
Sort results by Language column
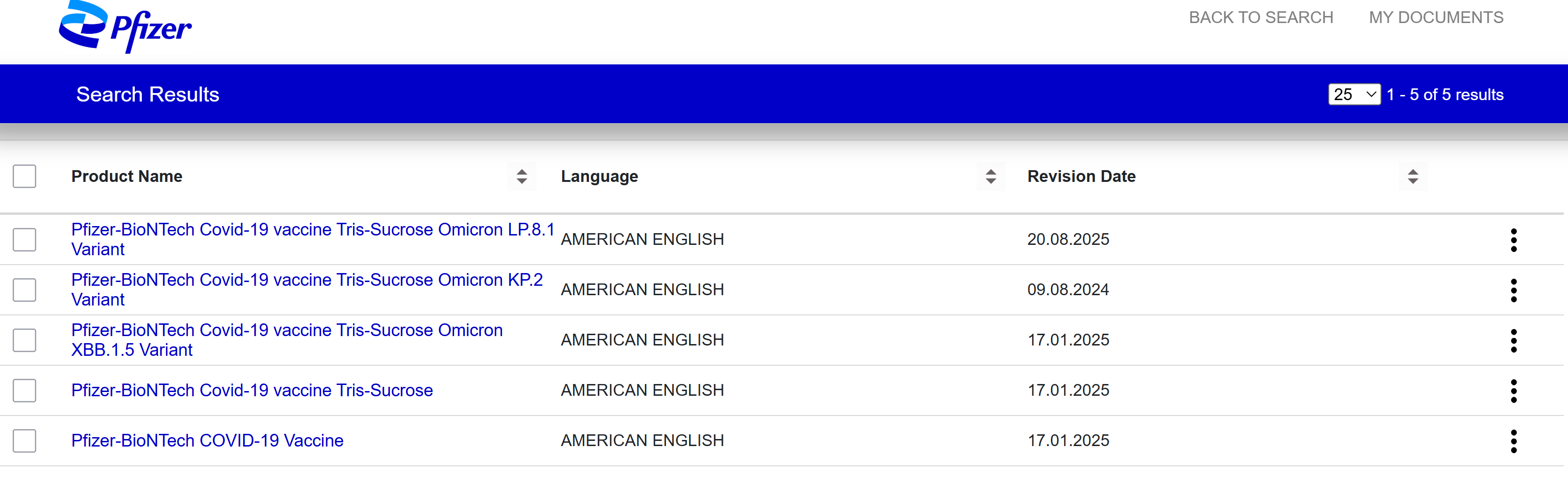[990, 176]
